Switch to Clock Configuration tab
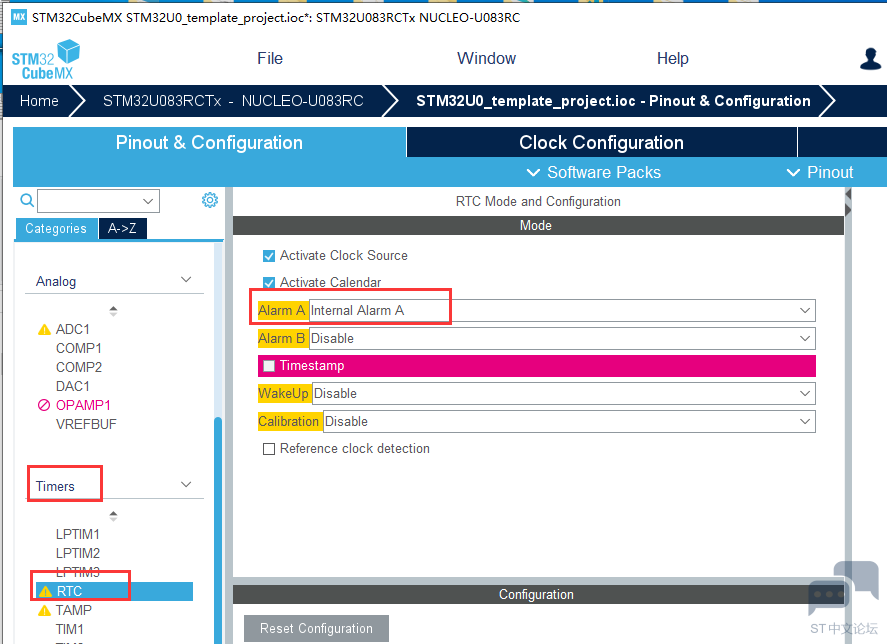 tap(601, 143)
